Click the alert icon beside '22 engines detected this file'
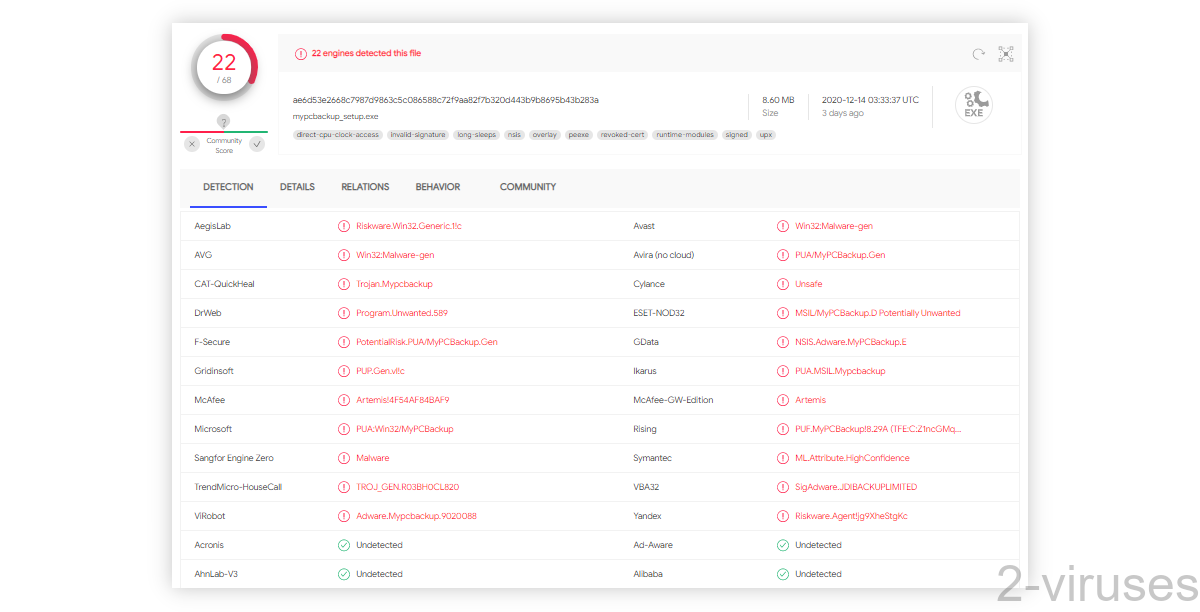This screenshot has width=1200, height=612. click(x=300, y=54)
